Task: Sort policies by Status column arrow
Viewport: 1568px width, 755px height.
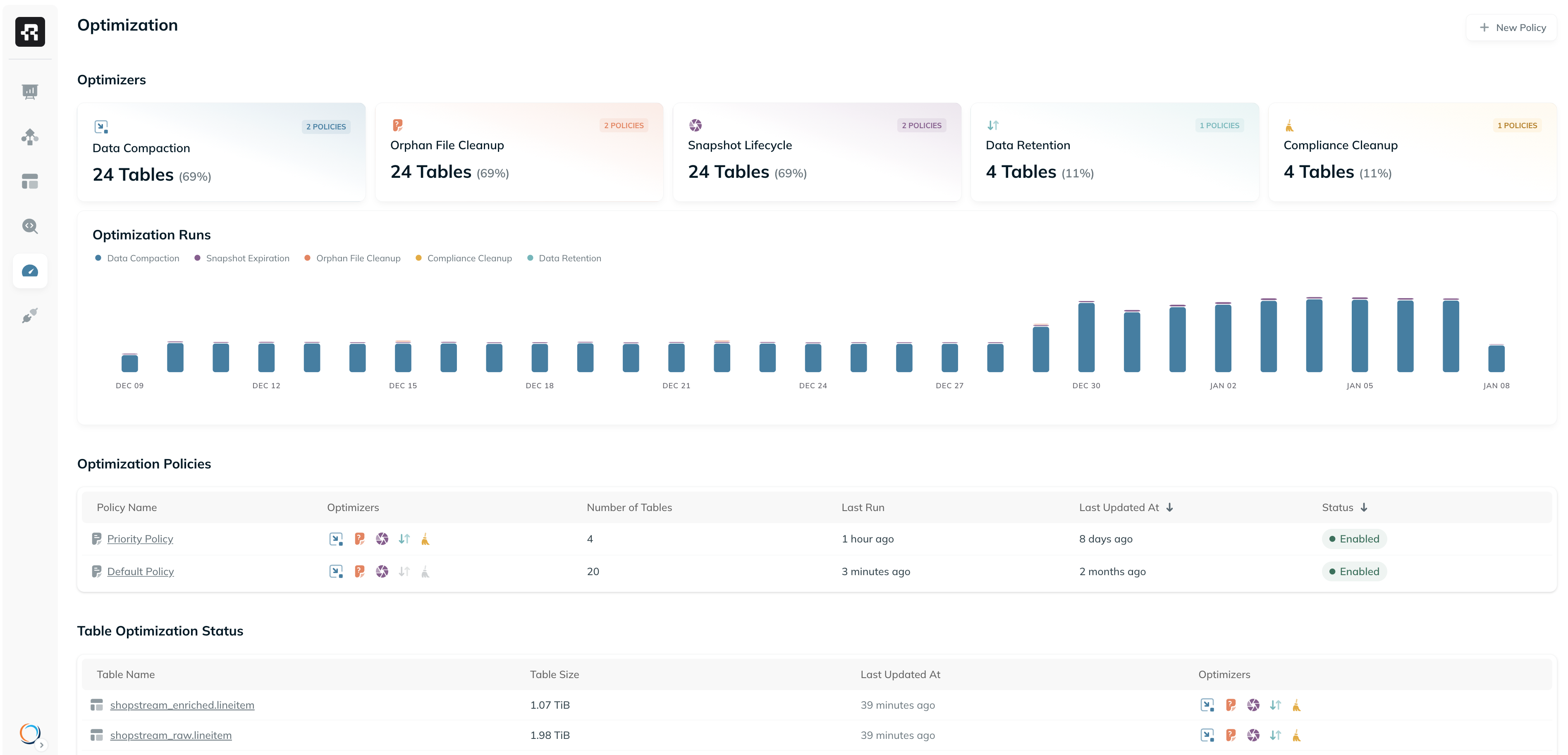Action: (1364, 508)
